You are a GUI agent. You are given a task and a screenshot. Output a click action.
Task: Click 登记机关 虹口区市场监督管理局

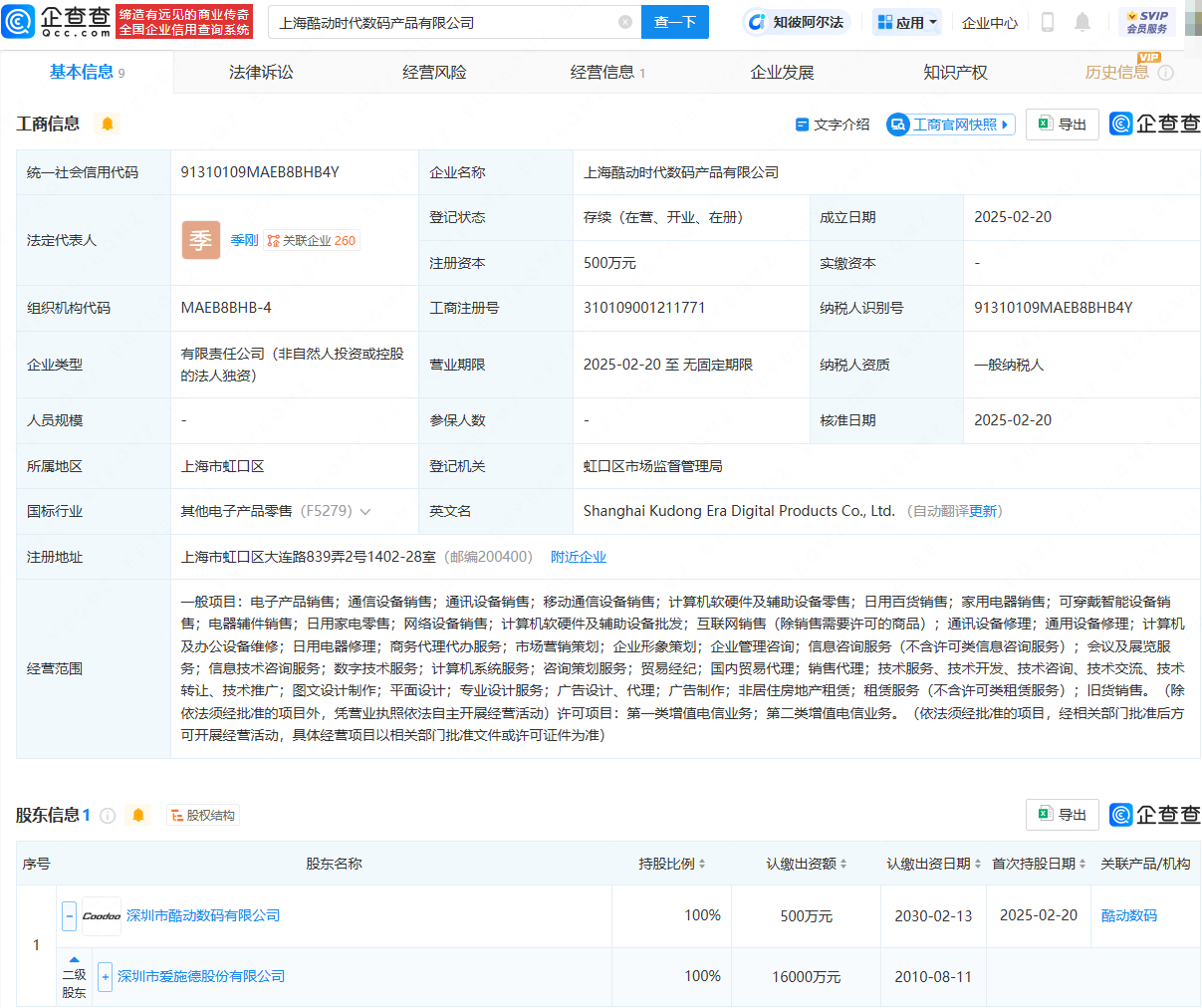point(653,466)
